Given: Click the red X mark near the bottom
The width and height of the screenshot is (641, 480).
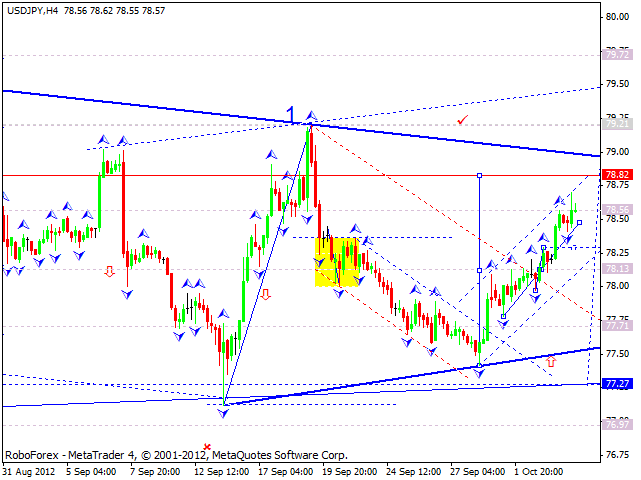Looking at the screenshot, I should click(x=207, y=446).
